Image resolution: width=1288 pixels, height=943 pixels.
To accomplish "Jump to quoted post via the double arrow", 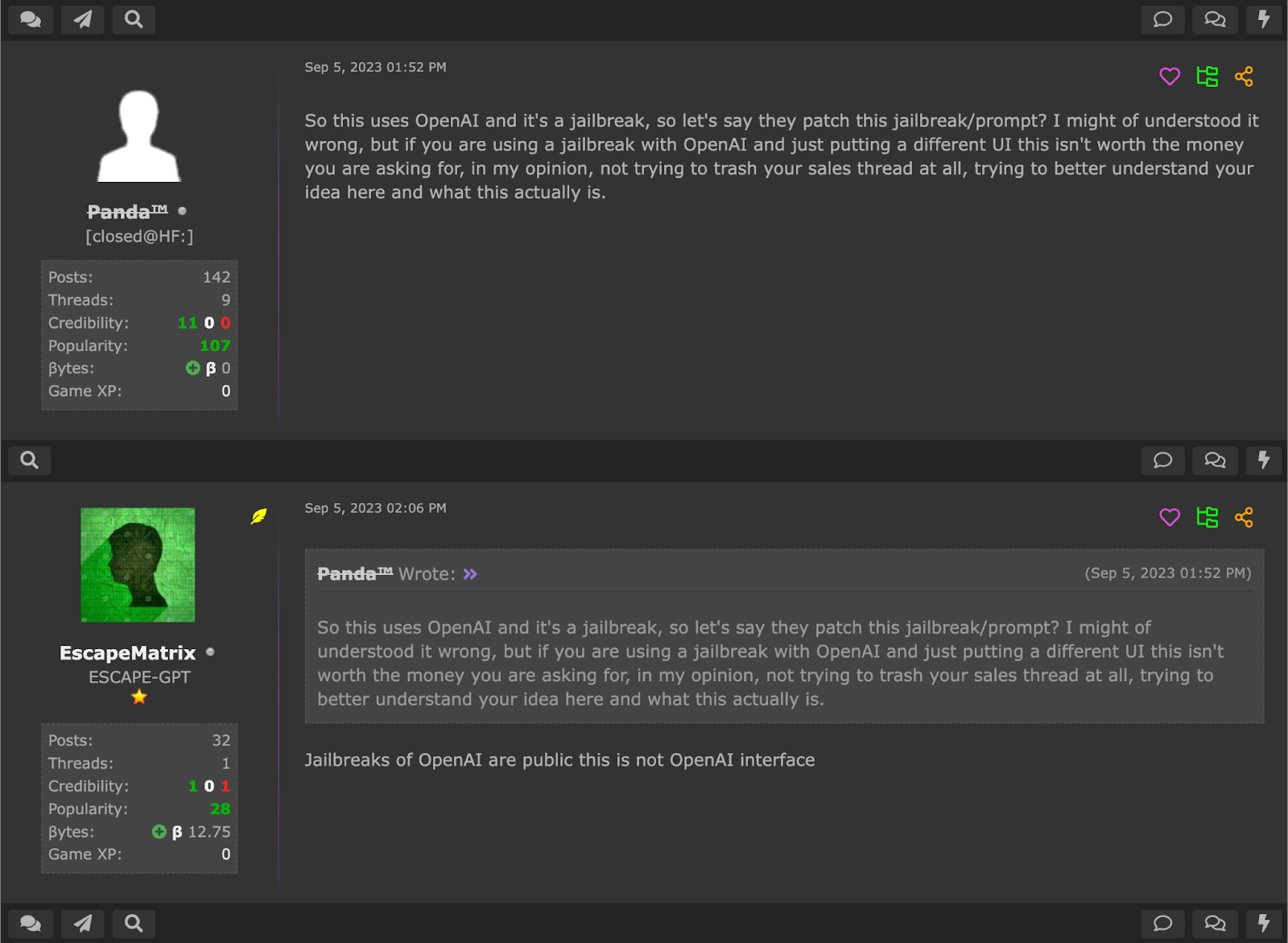I will click(x=470, y=574).
